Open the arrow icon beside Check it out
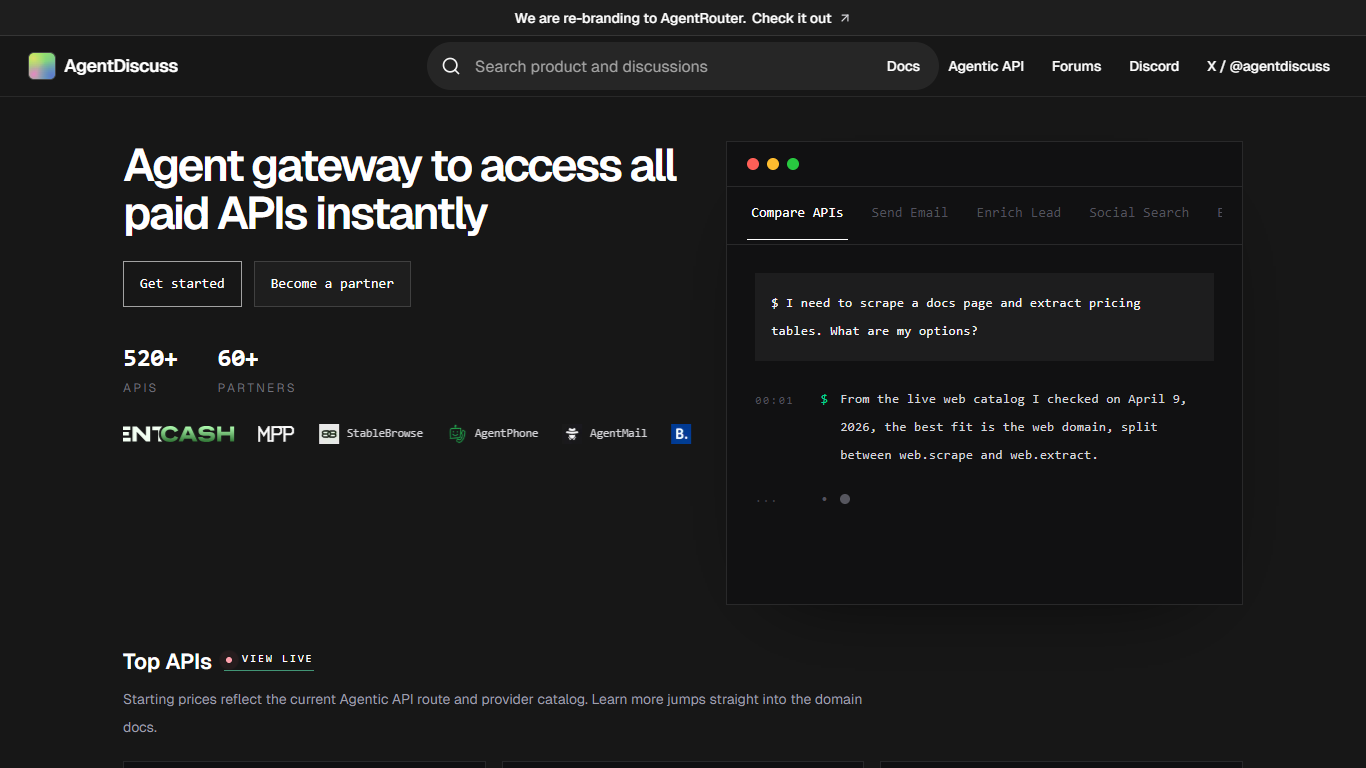 point(845,18)
